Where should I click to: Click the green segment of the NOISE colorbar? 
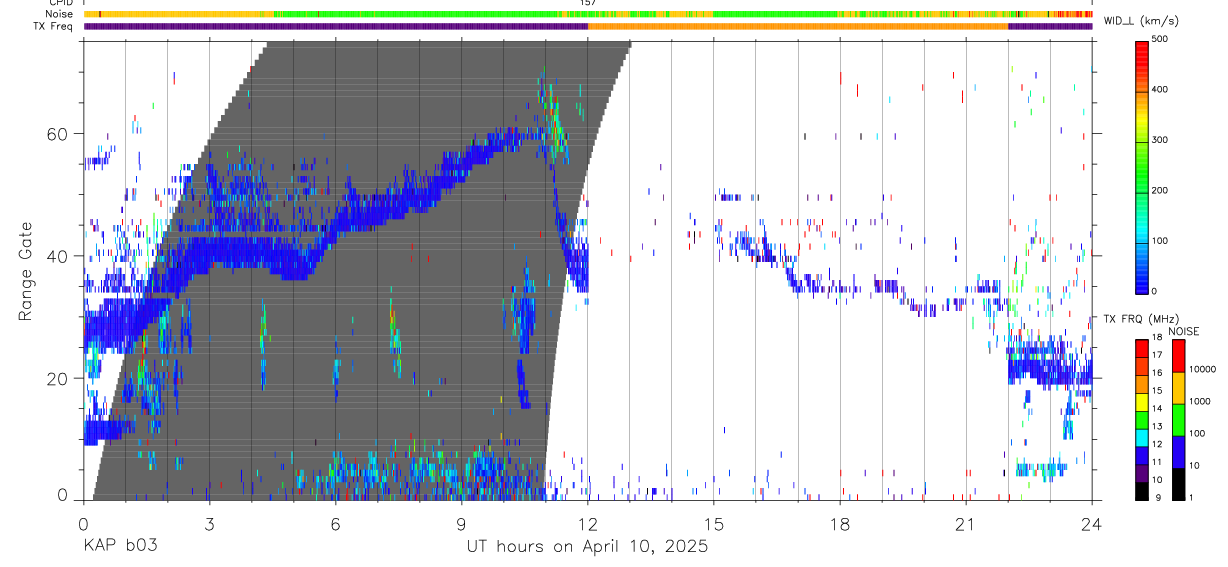point(1178,420)
